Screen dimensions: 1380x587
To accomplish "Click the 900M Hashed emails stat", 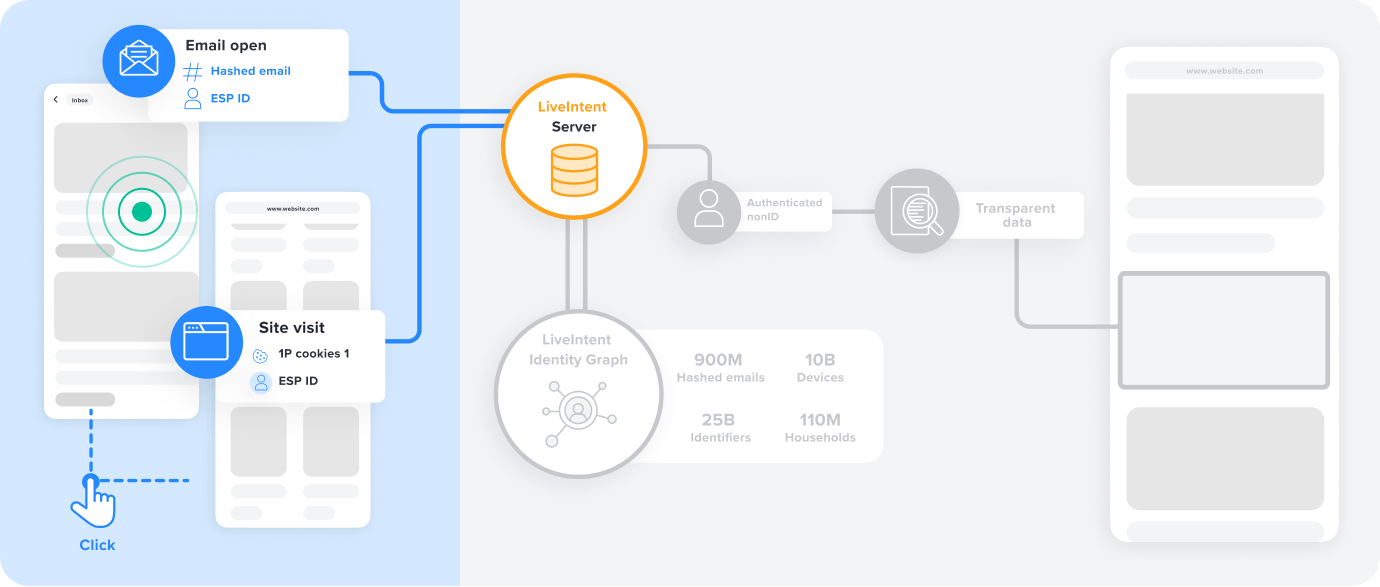I will 721,368.
